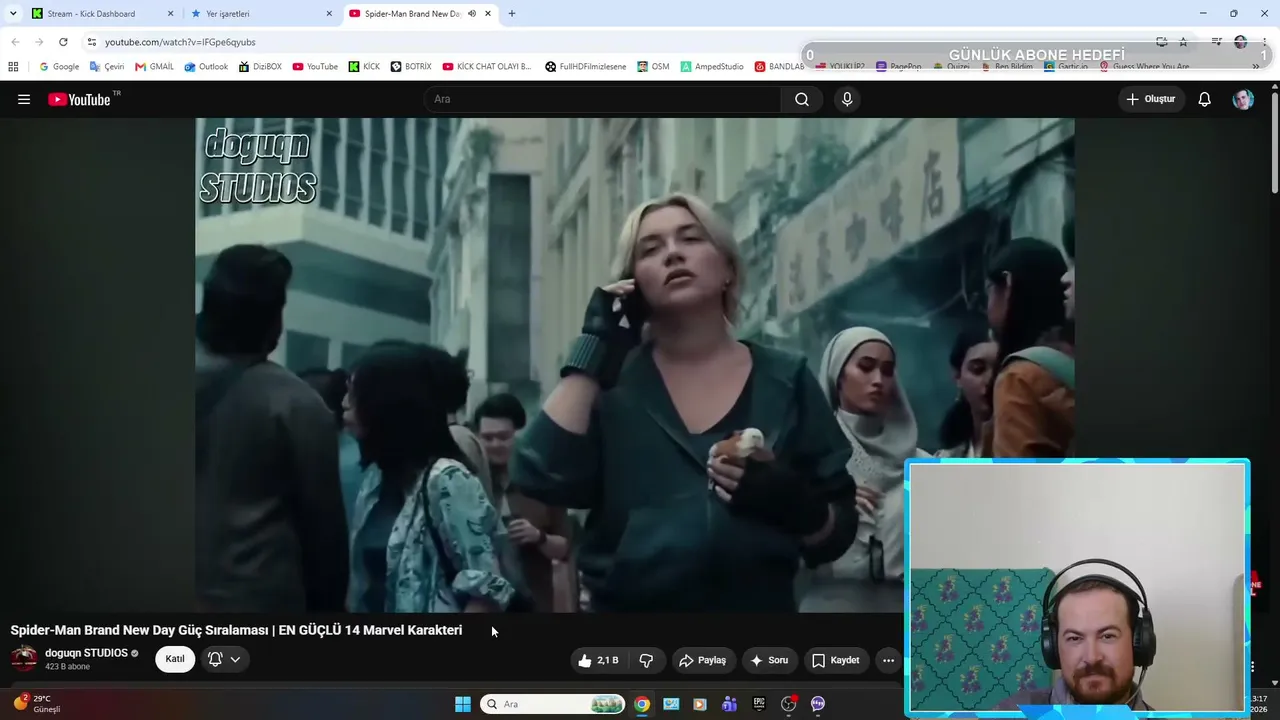Open Chrome apps grid shortcut
The image size is (1280, 720).
pos(13,67)
